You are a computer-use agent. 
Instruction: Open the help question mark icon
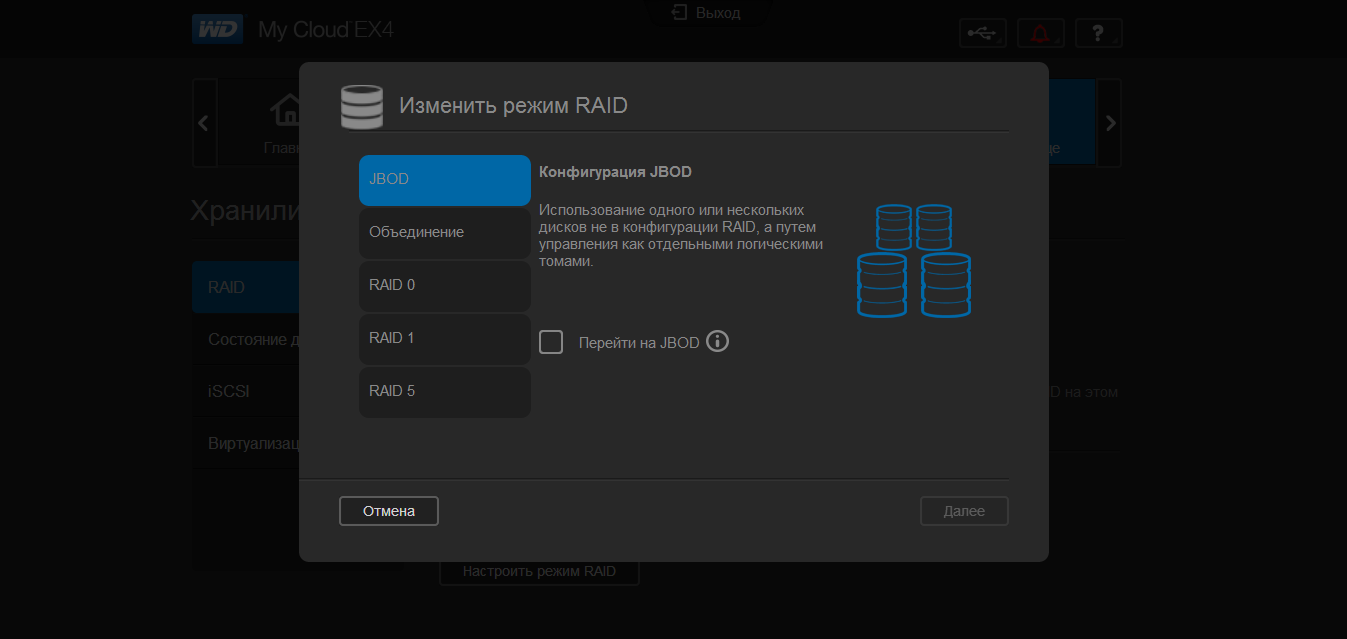tap(1098, 33)
